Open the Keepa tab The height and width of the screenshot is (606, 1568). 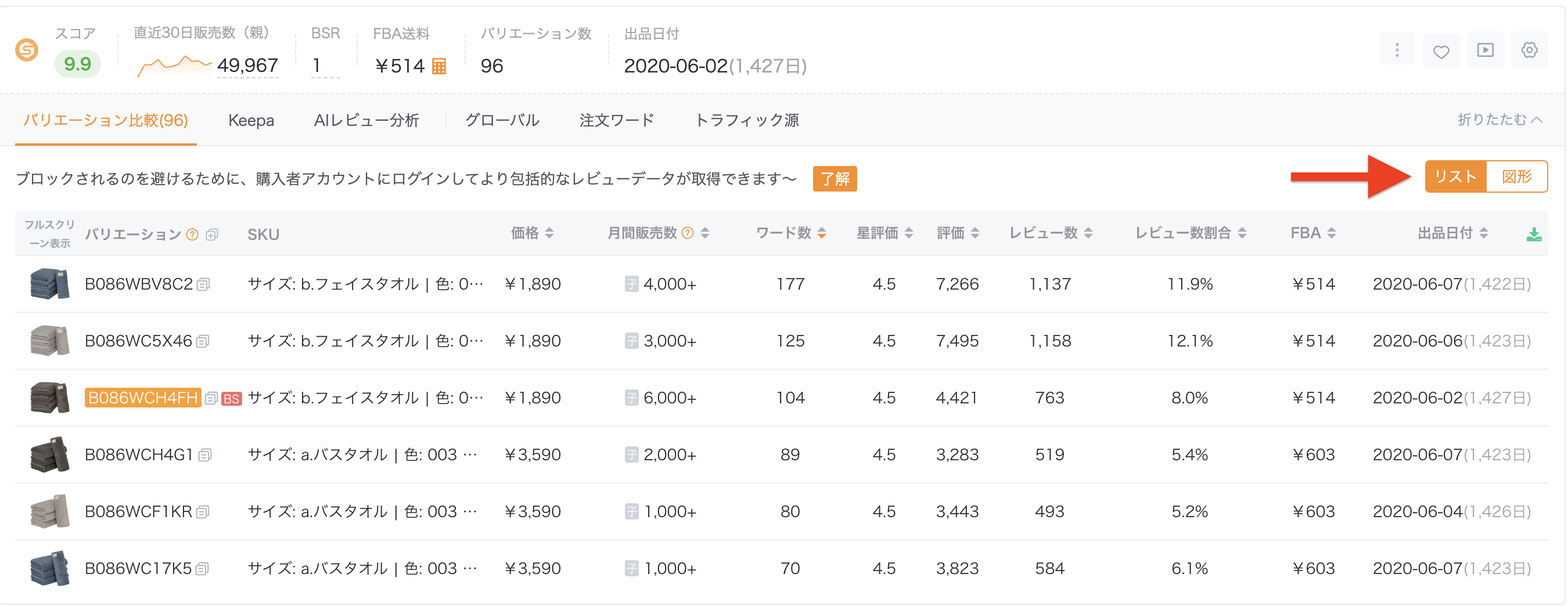pos(251,121)
